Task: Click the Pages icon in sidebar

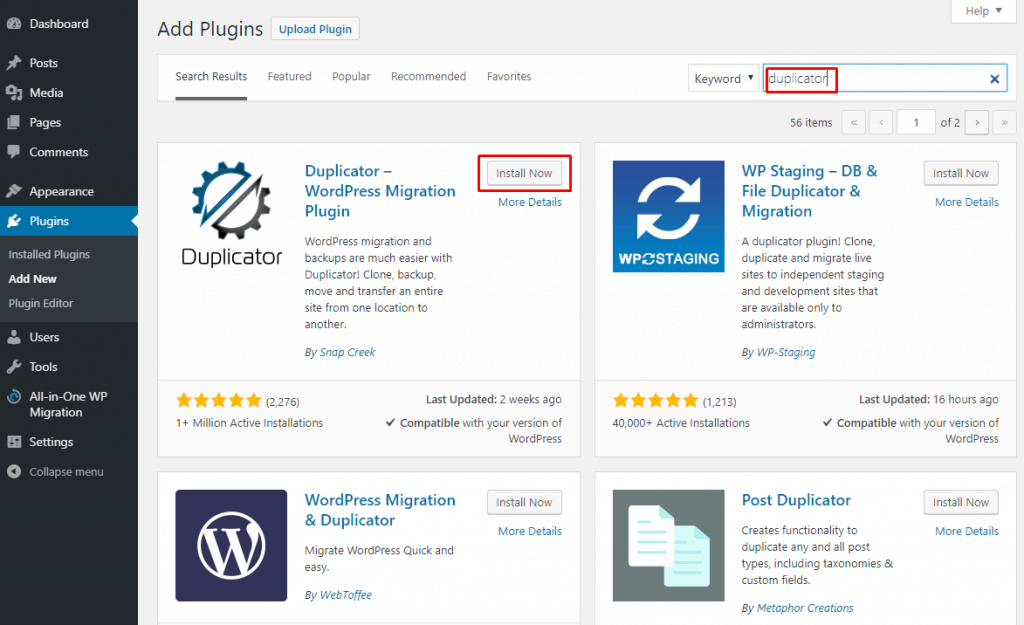Action: pyautogui.click(x=14, y=122)
